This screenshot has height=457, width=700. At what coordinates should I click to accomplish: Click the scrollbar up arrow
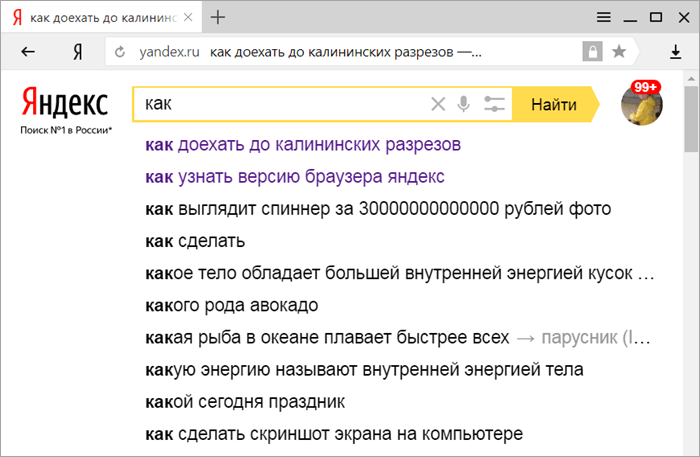(691, 79)
